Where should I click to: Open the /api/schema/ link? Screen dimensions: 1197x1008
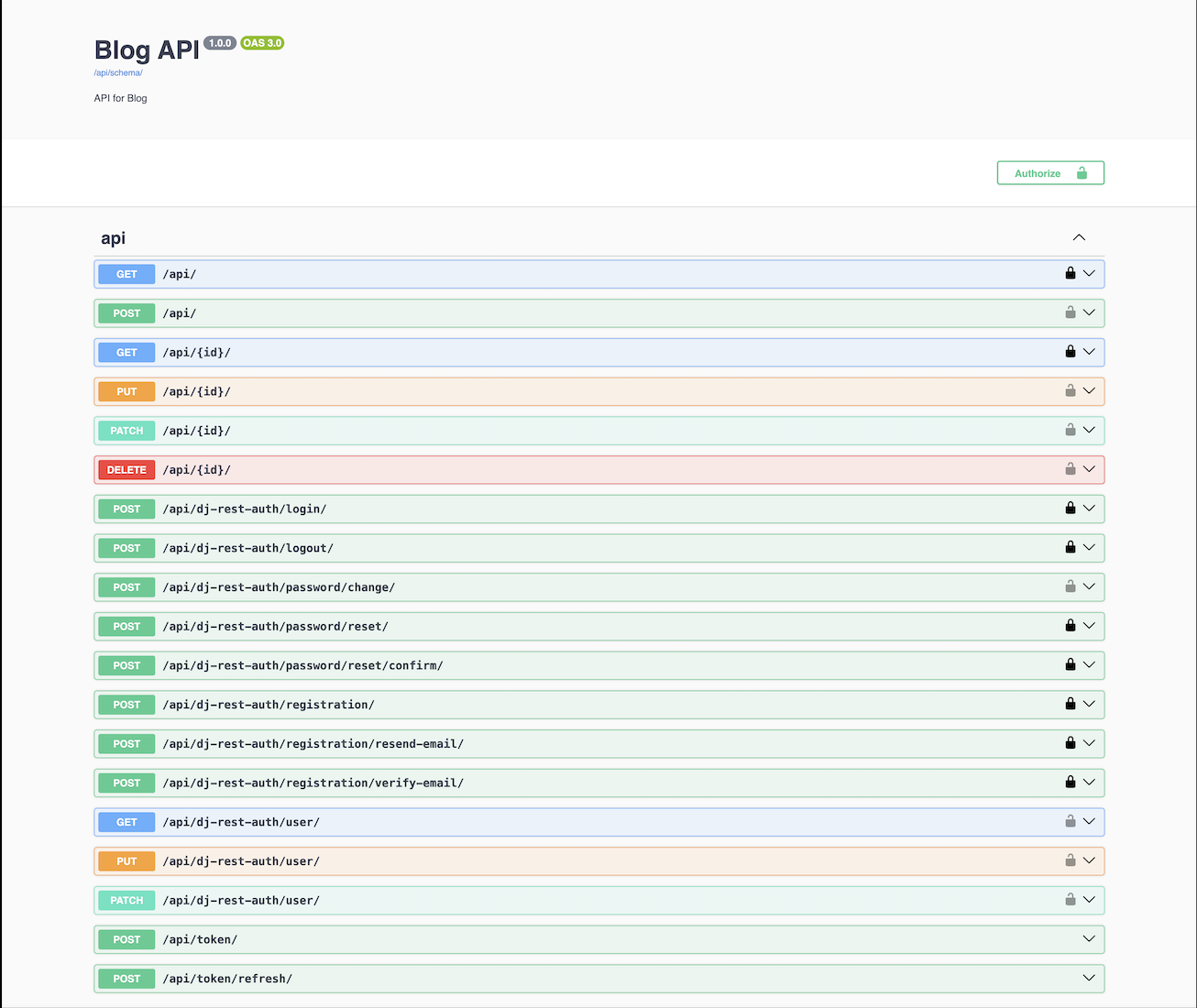coord(118,72)
